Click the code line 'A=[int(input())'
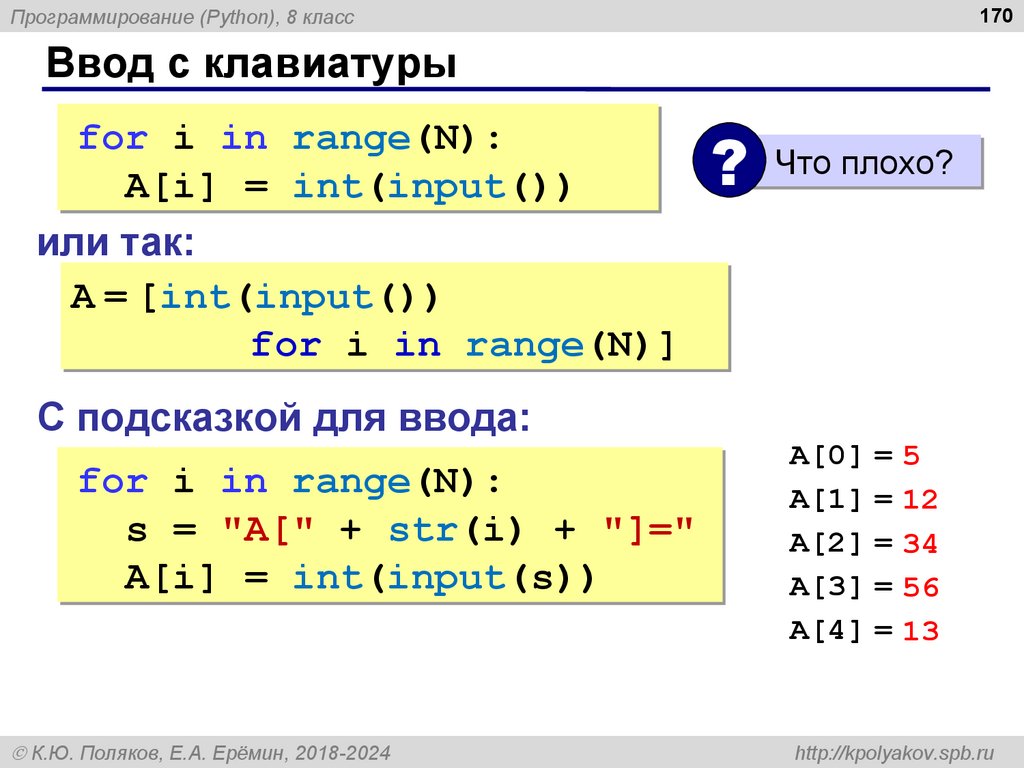The width and height of the screenshot is (1024, 768). click(254, 298)
